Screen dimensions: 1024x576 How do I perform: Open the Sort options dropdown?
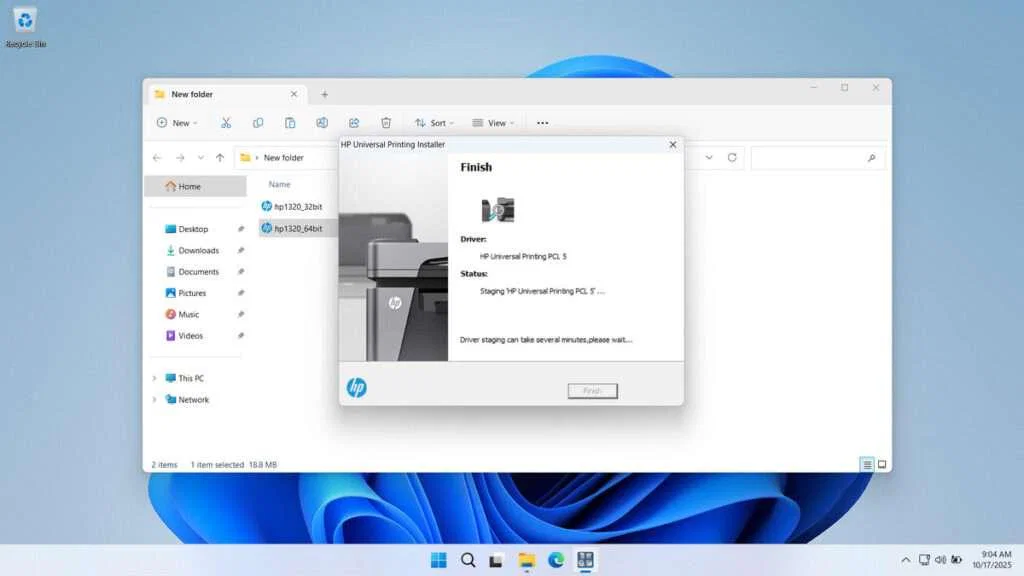[434, 122]
